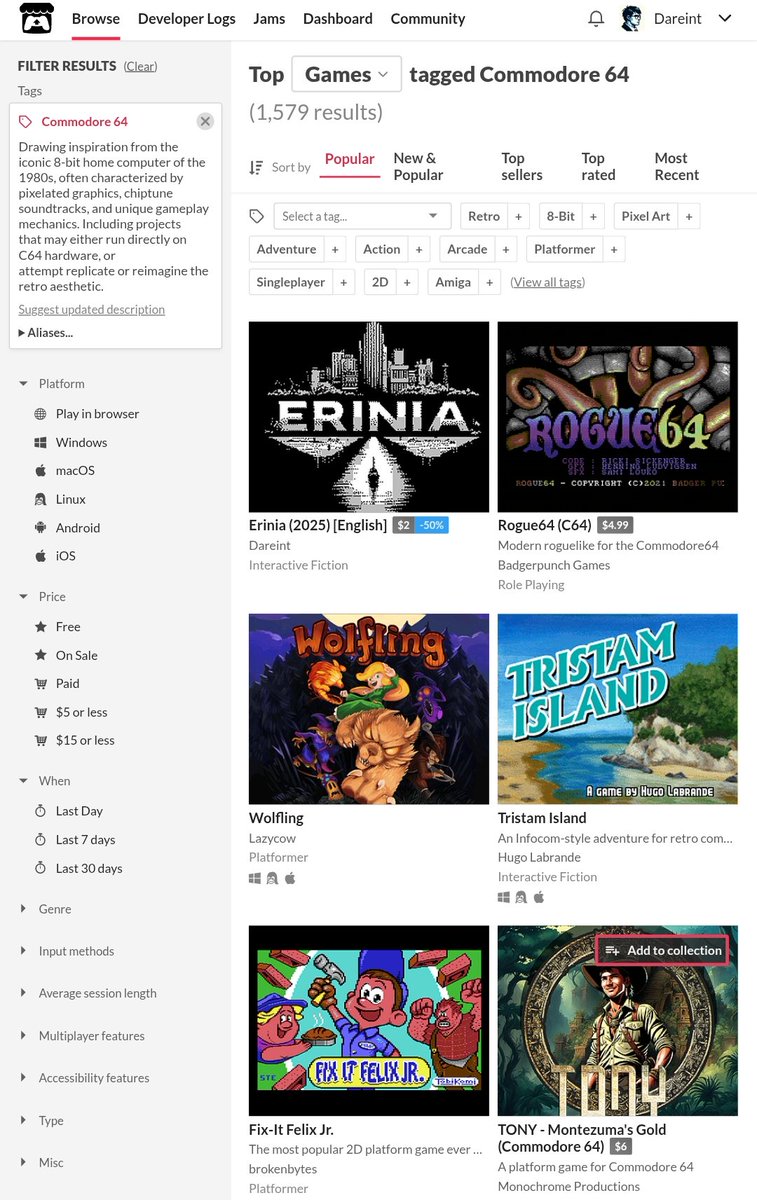Sort by Most Recent
757x1200 pixels.
click(677, 166)
